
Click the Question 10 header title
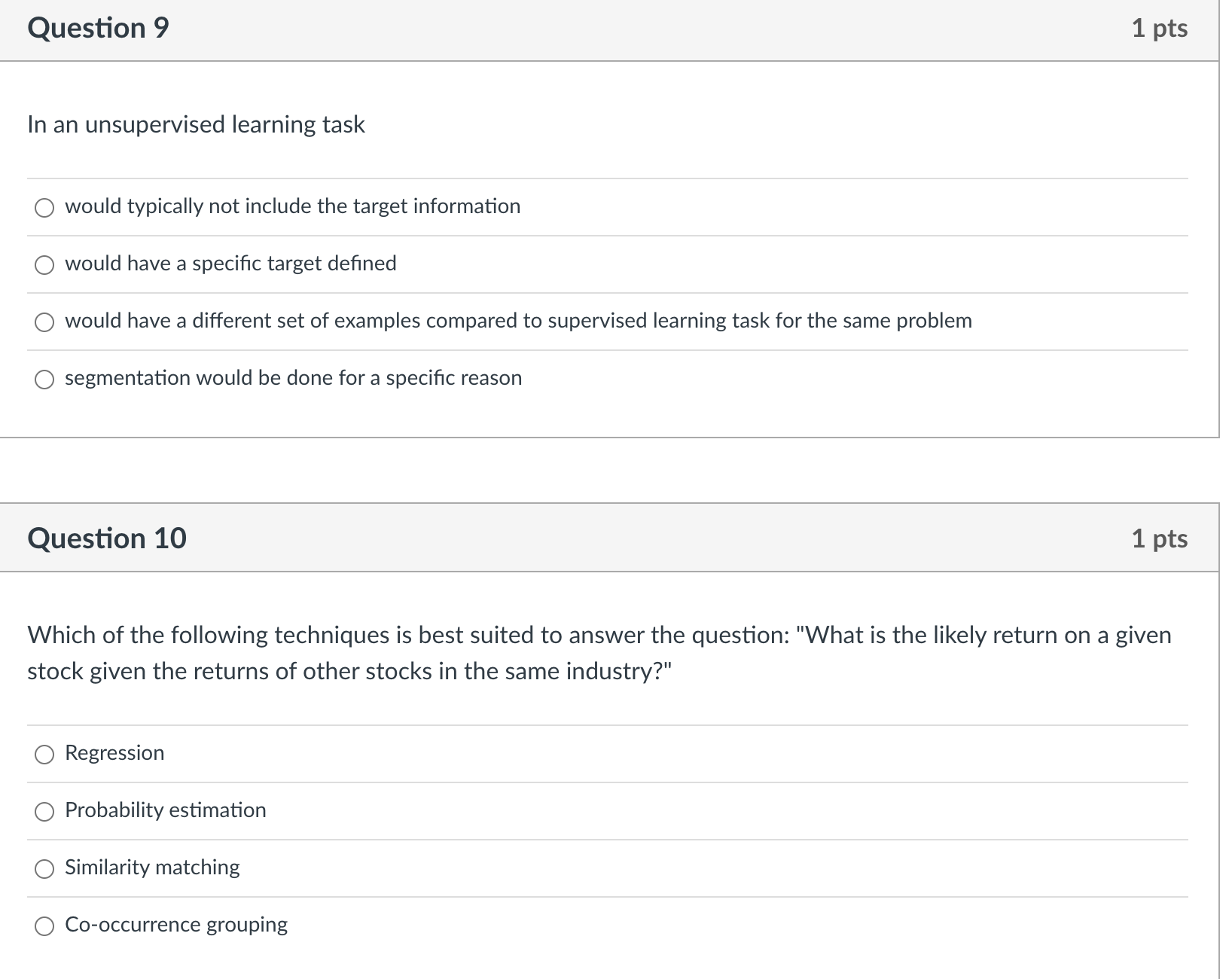coord(107,538)
